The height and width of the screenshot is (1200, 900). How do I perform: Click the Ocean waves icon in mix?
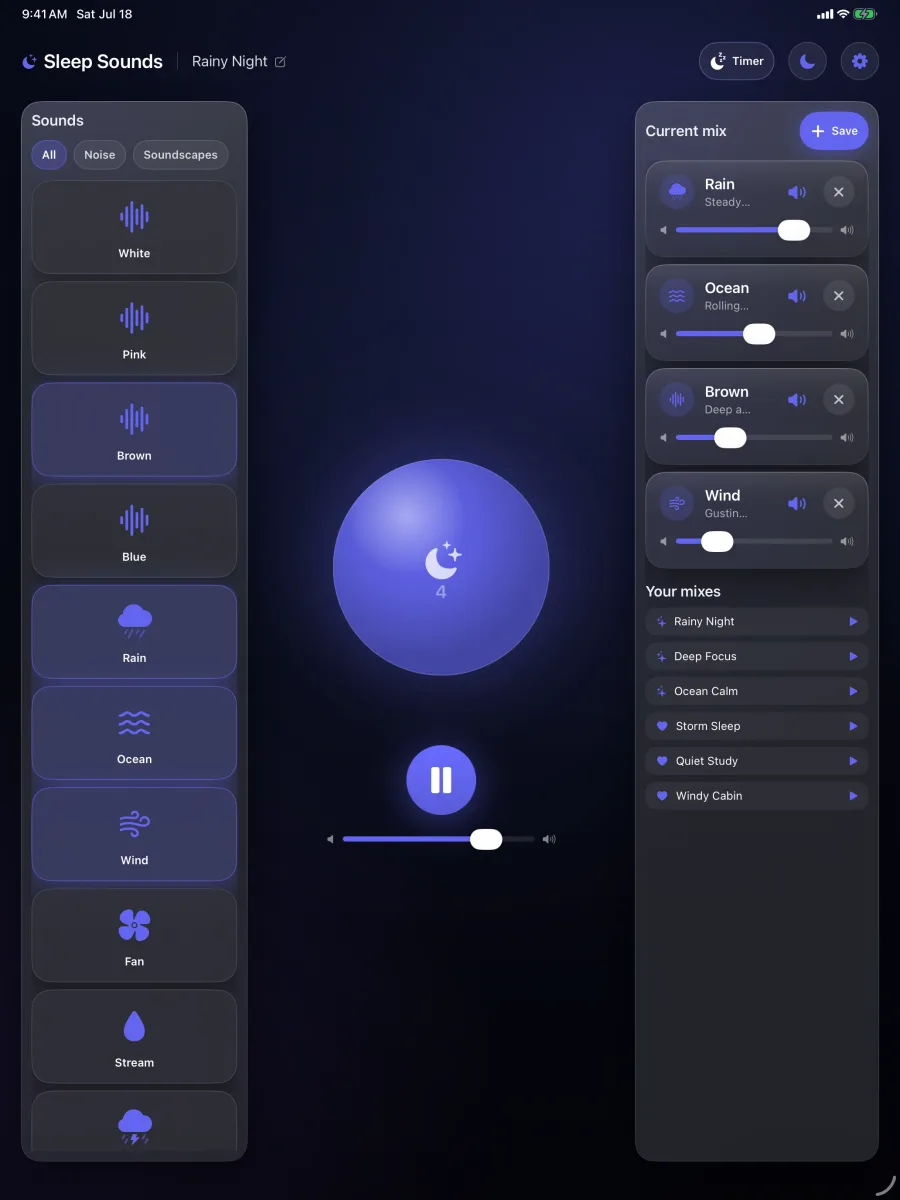(x=677, y=296)
